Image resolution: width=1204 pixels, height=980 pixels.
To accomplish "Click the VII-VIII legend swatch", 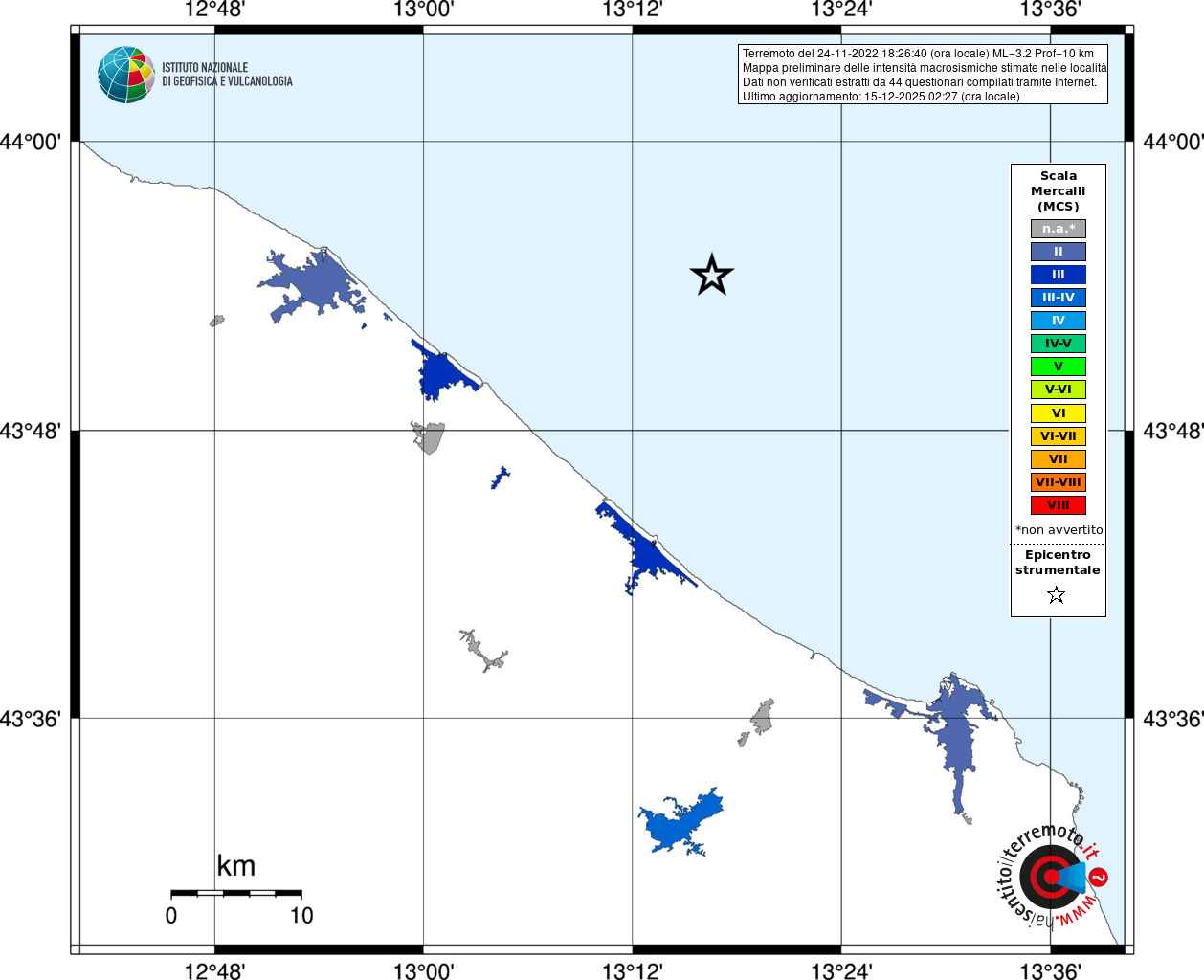I will pyautogui.click(x=1058, y=482).
